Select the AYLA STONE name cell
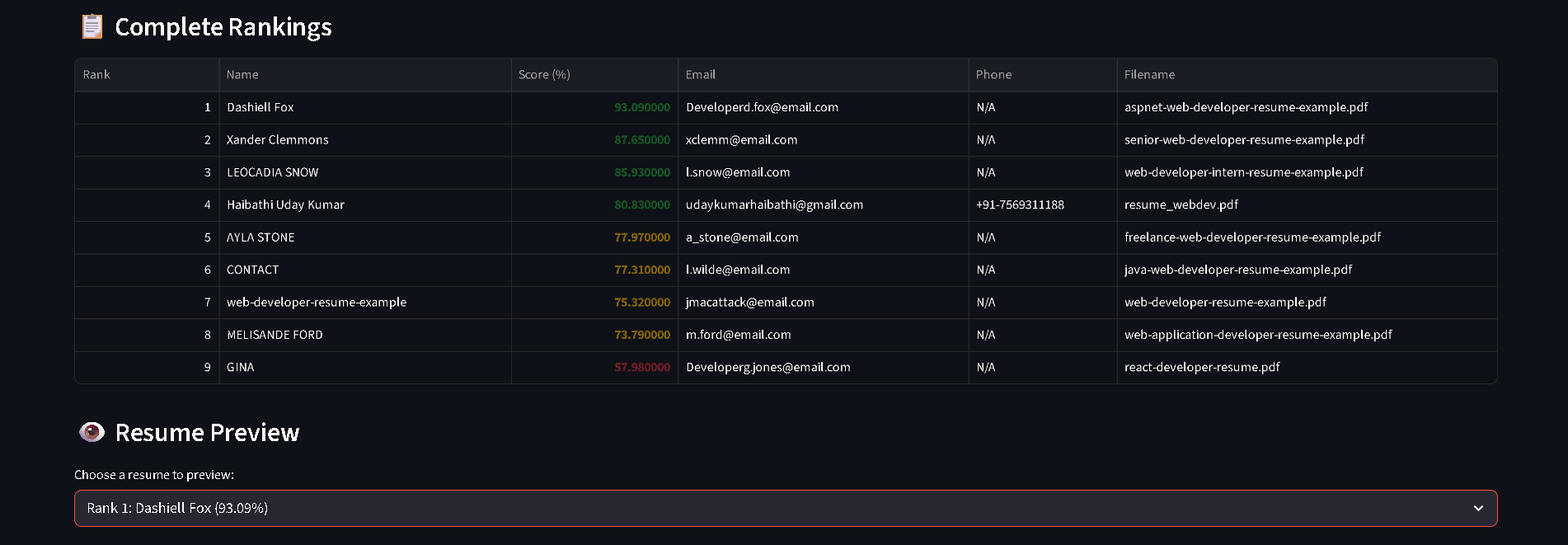1568x545 pixels. [365, 237]
